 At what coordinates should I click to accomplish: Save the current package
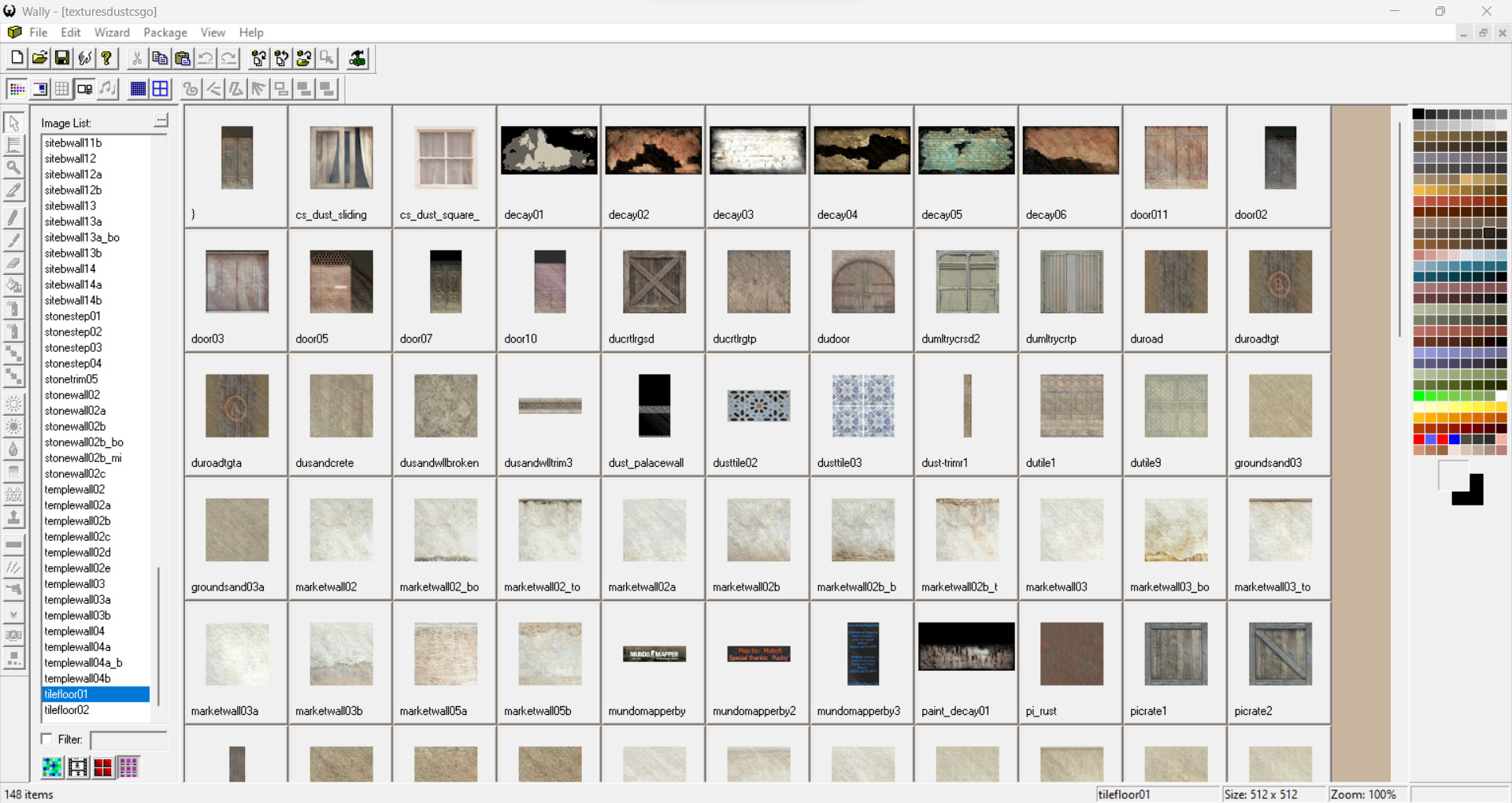point(61,57)
